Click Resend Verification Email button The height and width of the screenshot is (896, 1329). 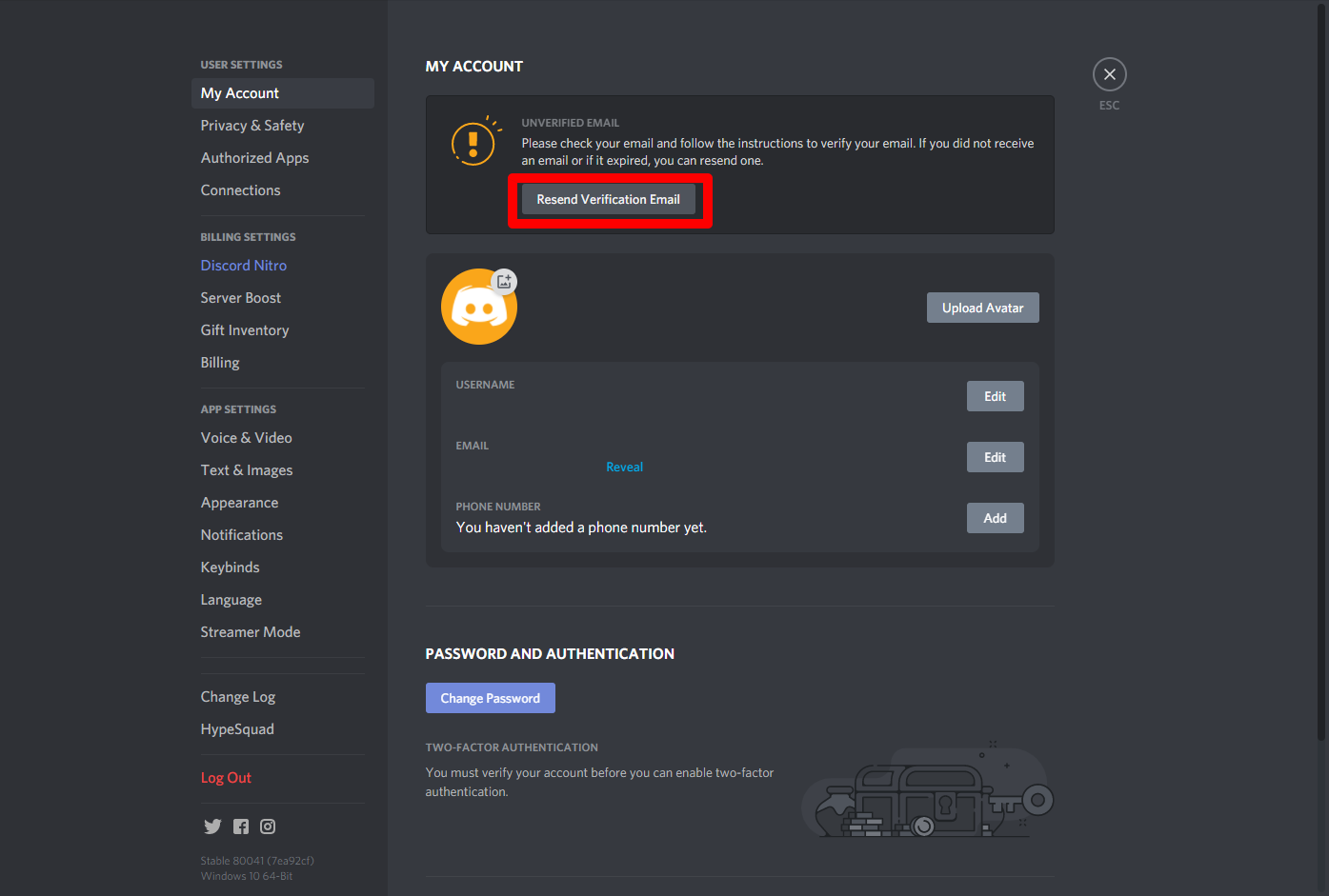coord(609,200)
